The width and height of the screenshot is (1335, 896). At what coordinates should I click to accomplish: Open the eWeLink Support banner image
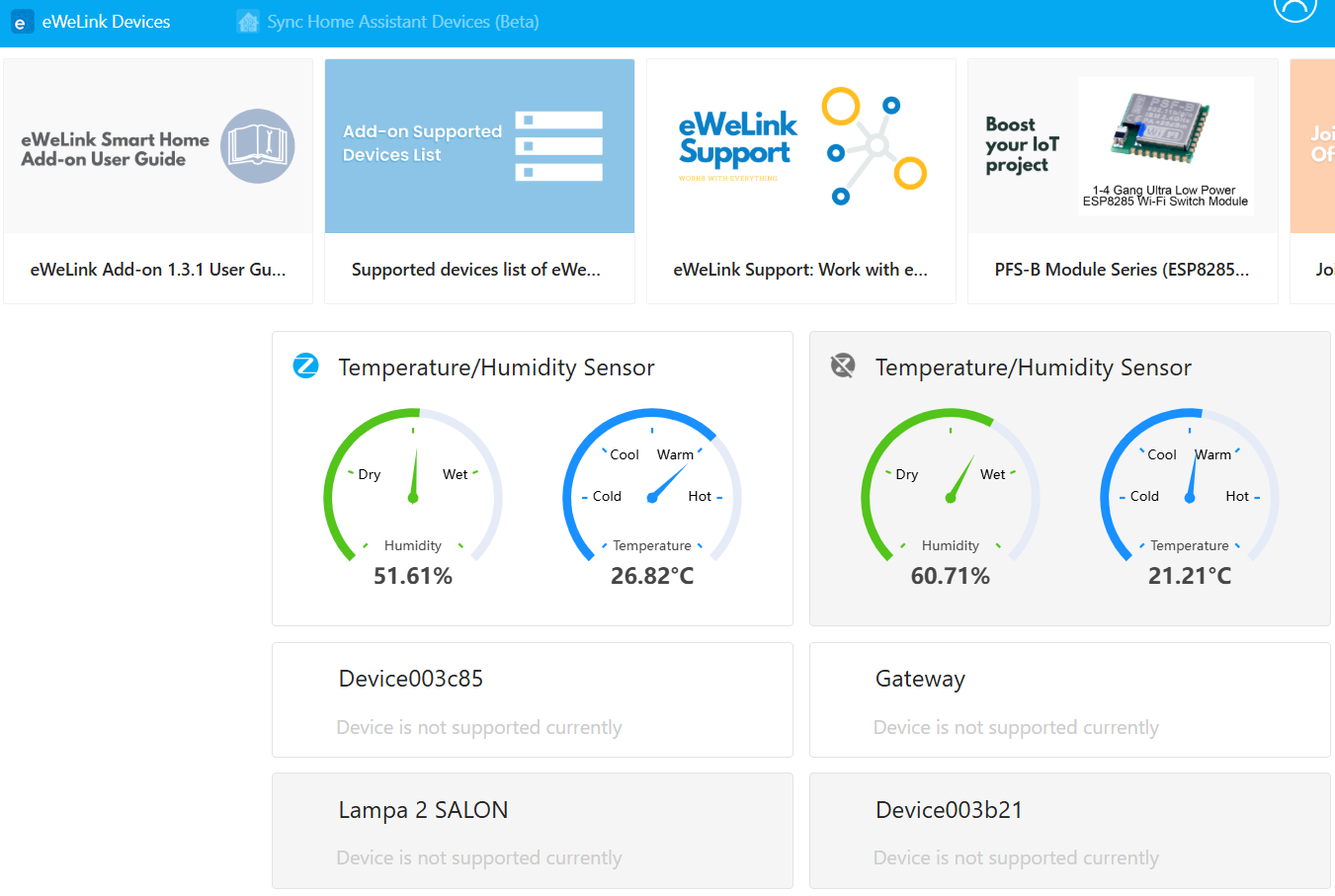801,146
